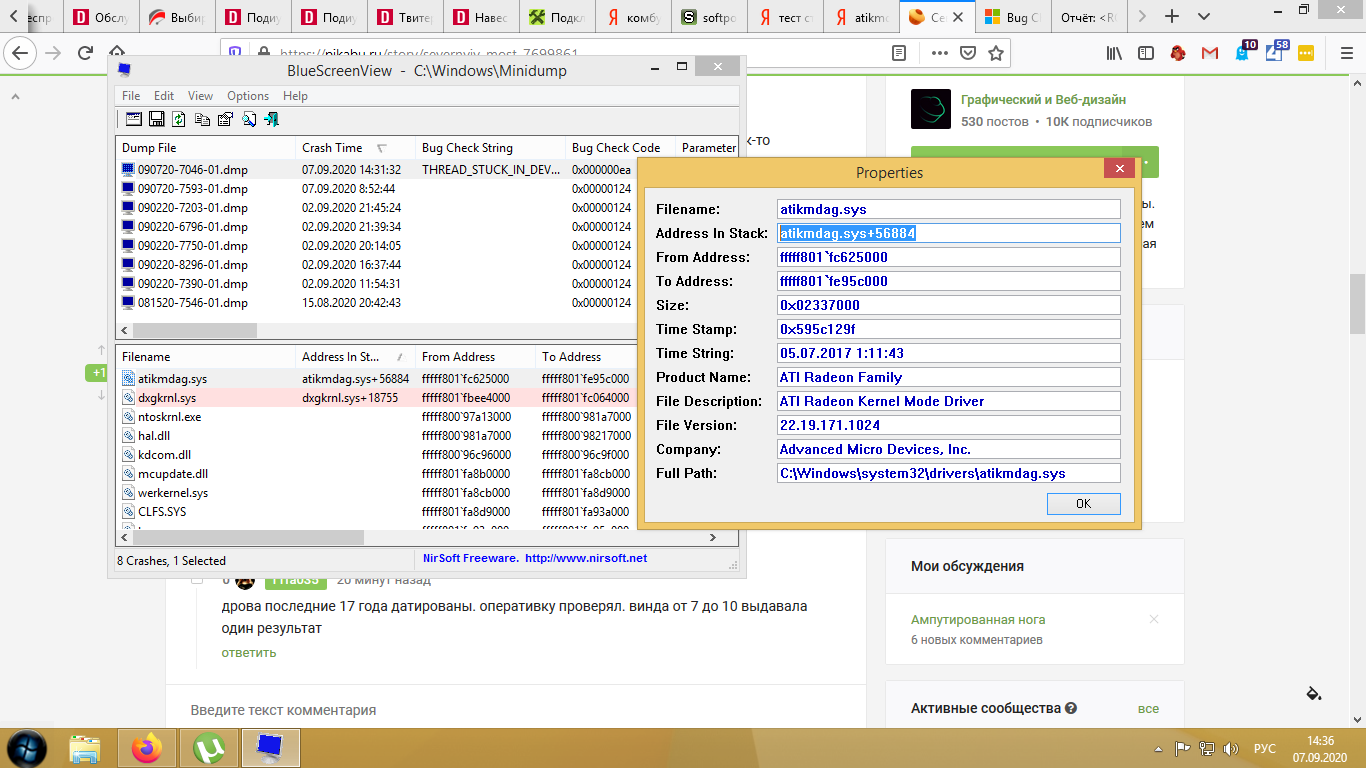Open Firefox from the taskbar

(x=147, y=748)
